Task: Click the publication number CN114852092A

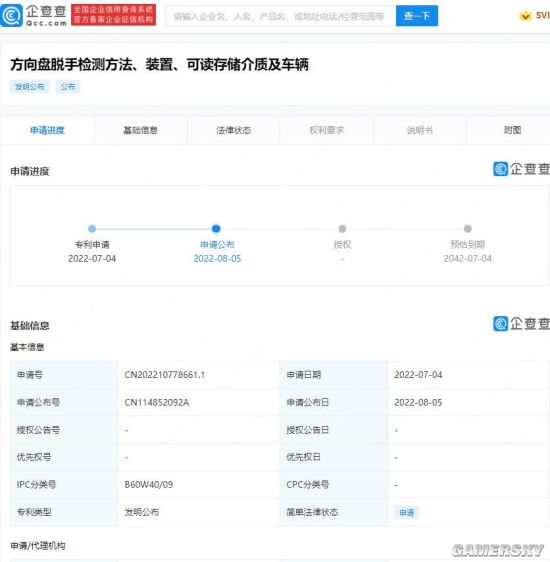Action: (x=157, y=403)
